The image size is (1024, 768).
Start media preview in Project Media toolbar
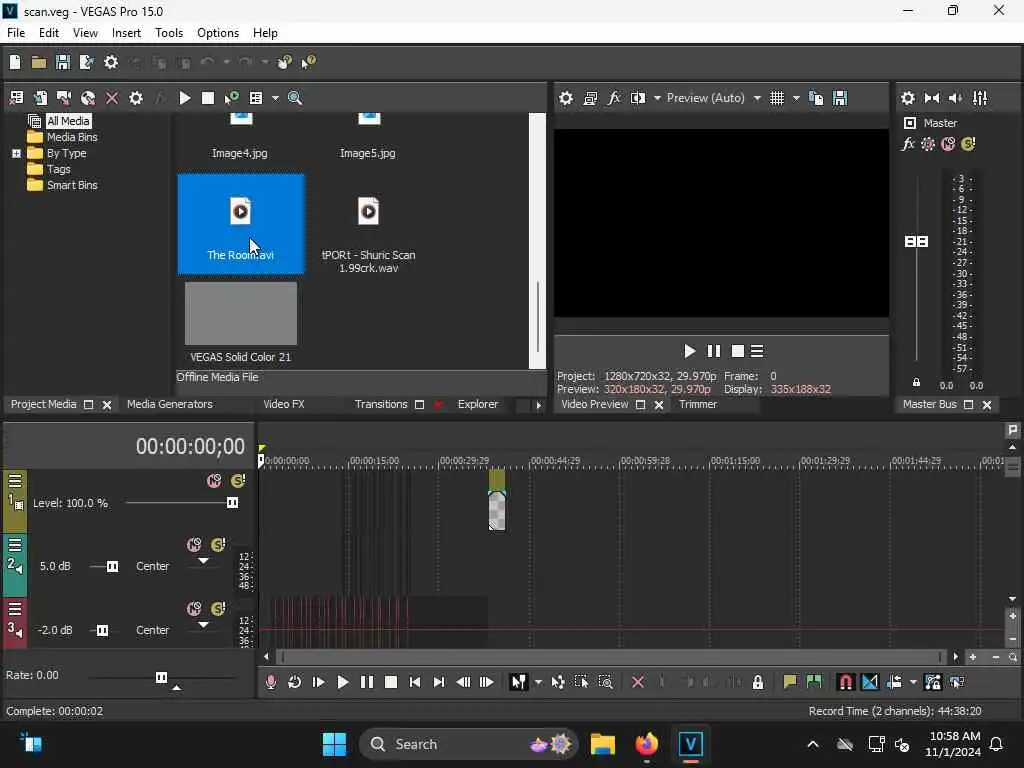(x=184, y=98)
